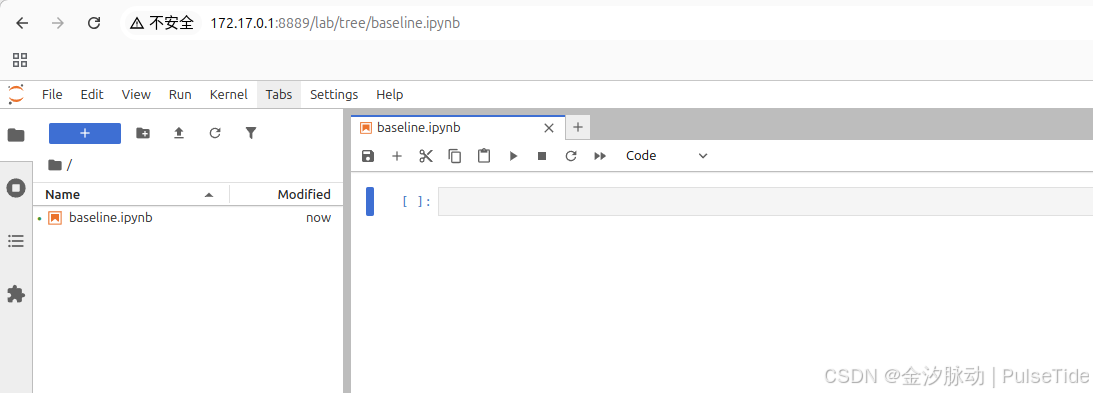
Task: Run the selected cell with play icon
Action: coord(513,156)
